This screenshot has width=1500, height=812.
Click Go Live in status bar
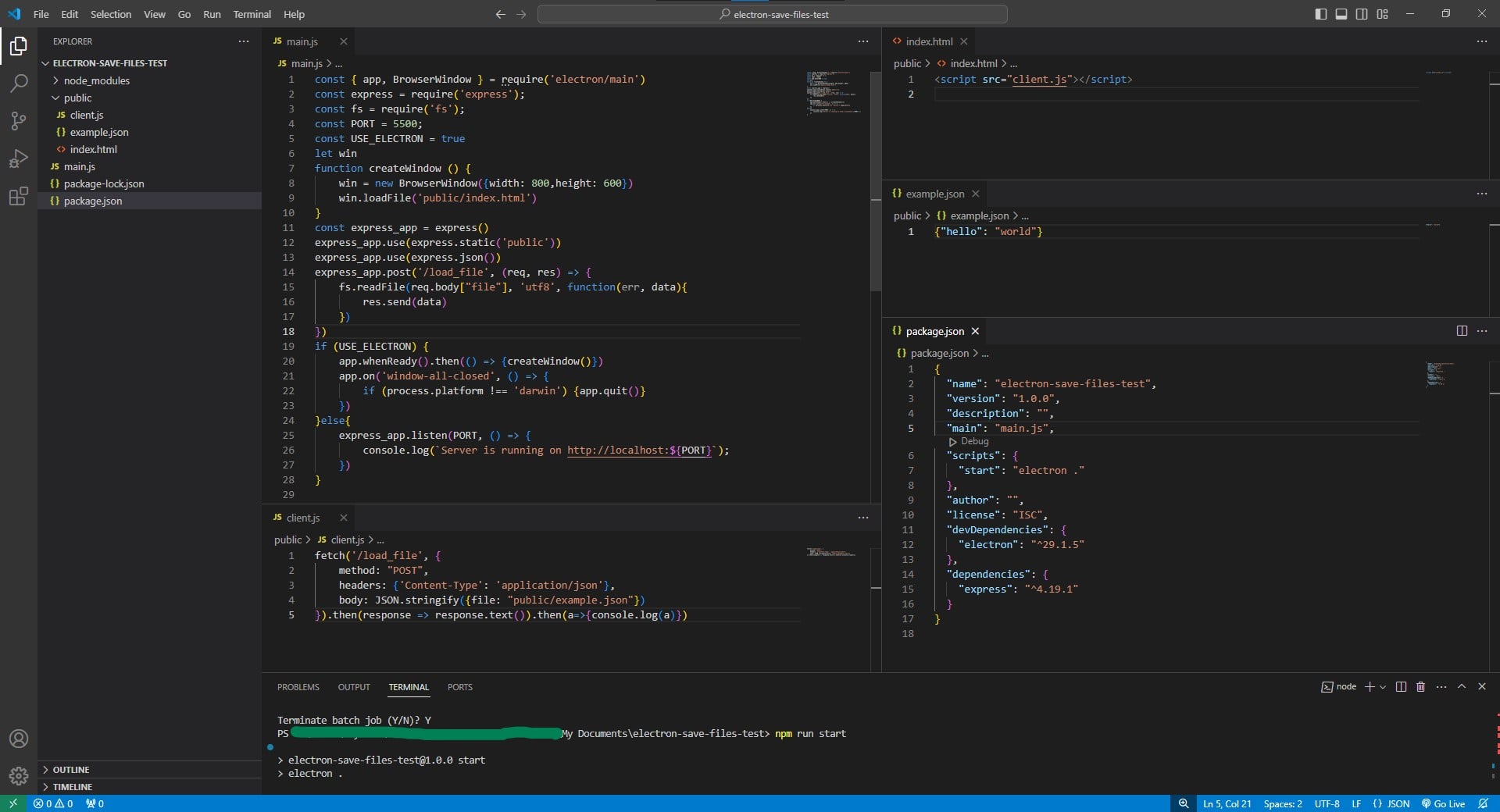[1443, 803]
